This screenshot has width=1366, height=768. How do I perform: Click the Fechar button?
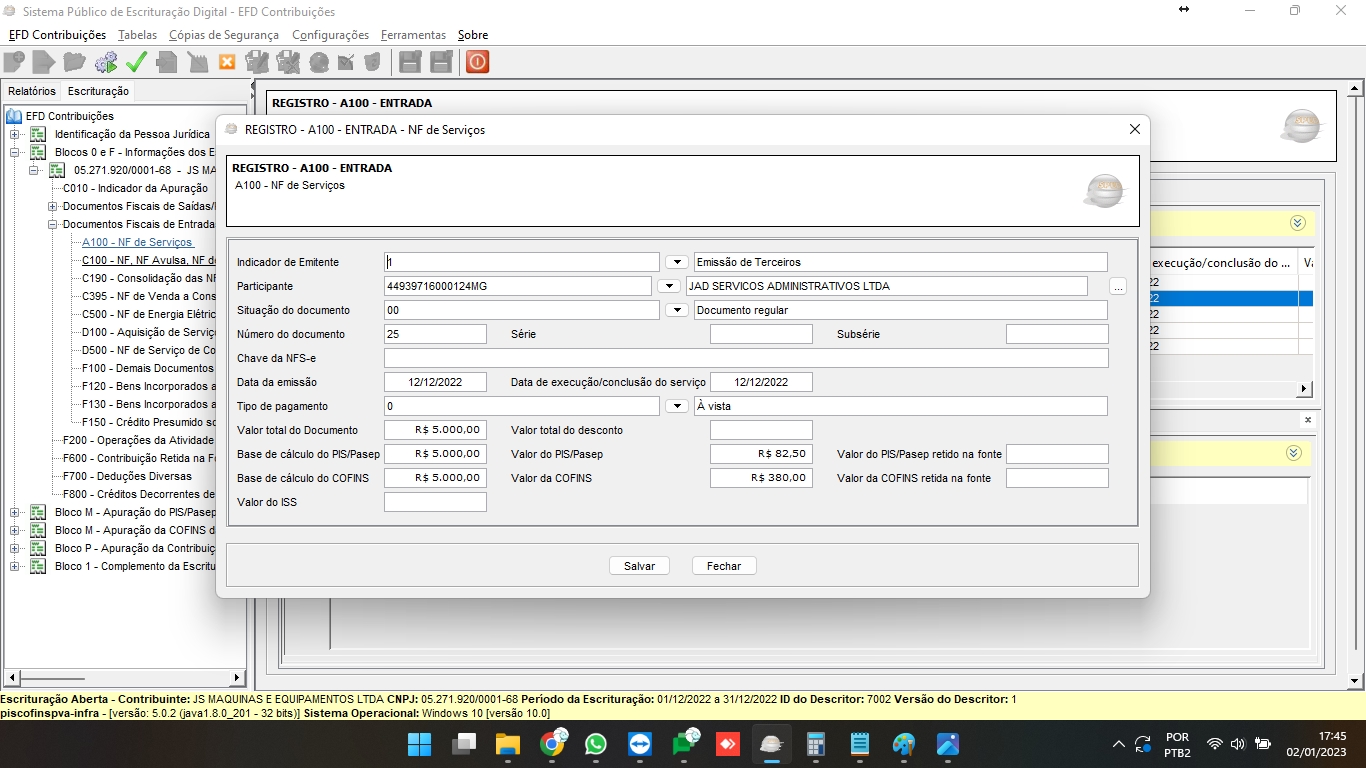[724, 566]
